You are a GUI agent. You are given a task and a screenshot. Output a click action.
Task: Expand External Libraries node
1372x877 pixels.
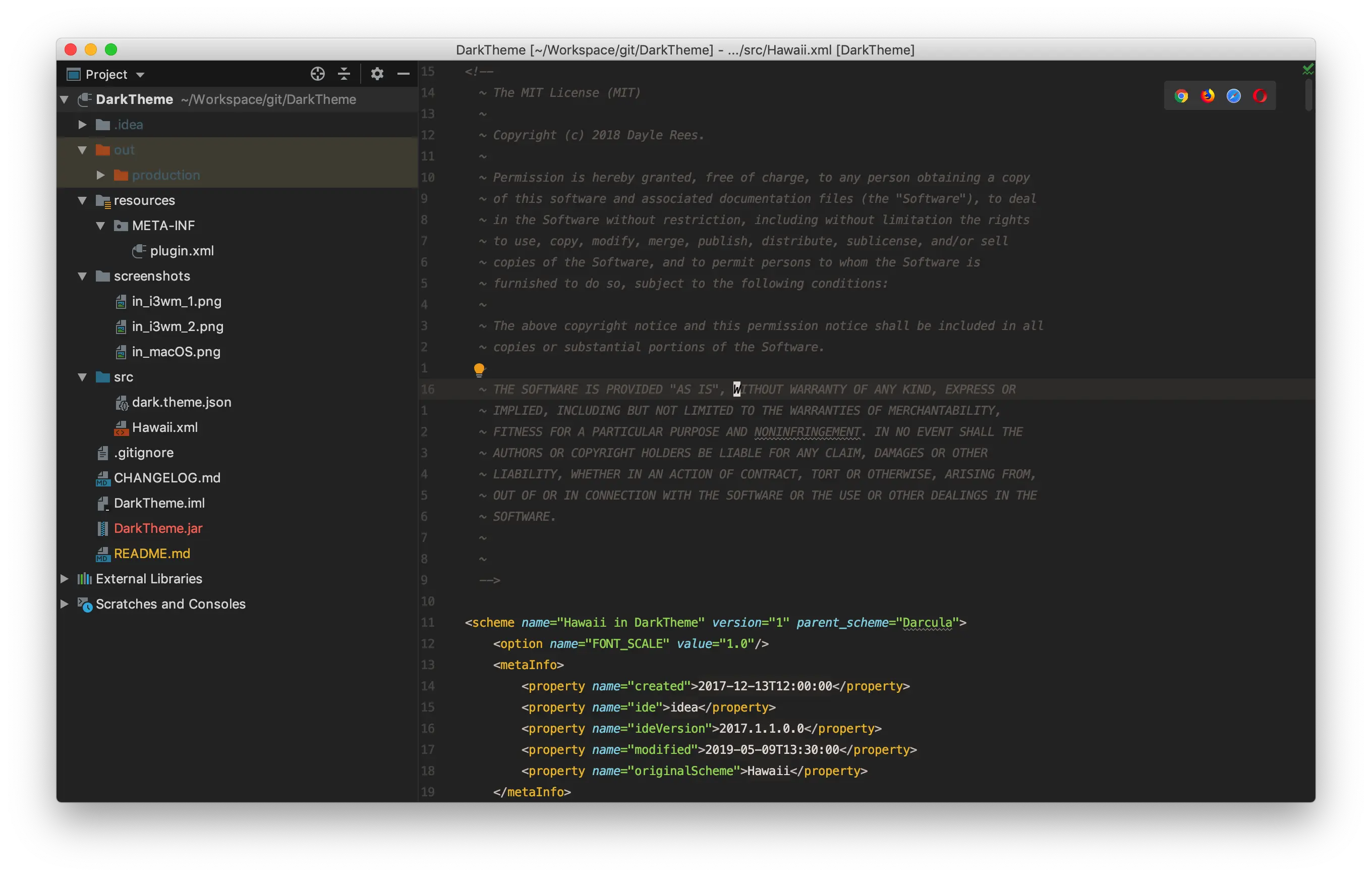[x=65, y=579]
